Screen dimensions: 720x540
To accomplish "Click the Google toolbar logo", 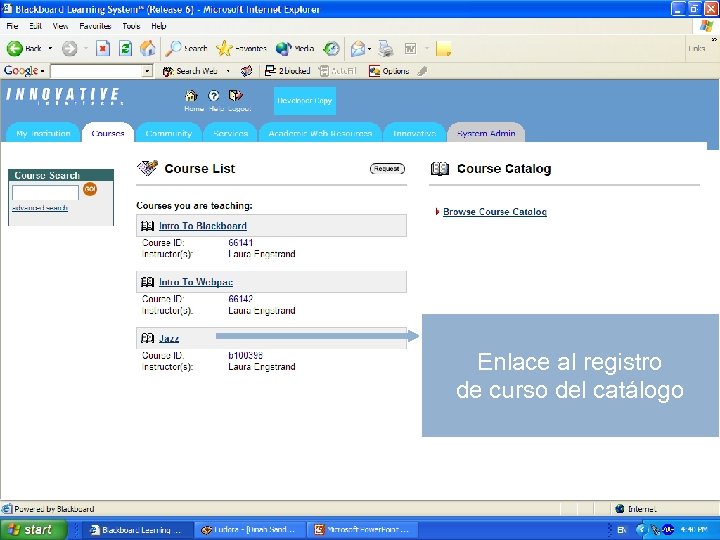I will click(21, 71).
